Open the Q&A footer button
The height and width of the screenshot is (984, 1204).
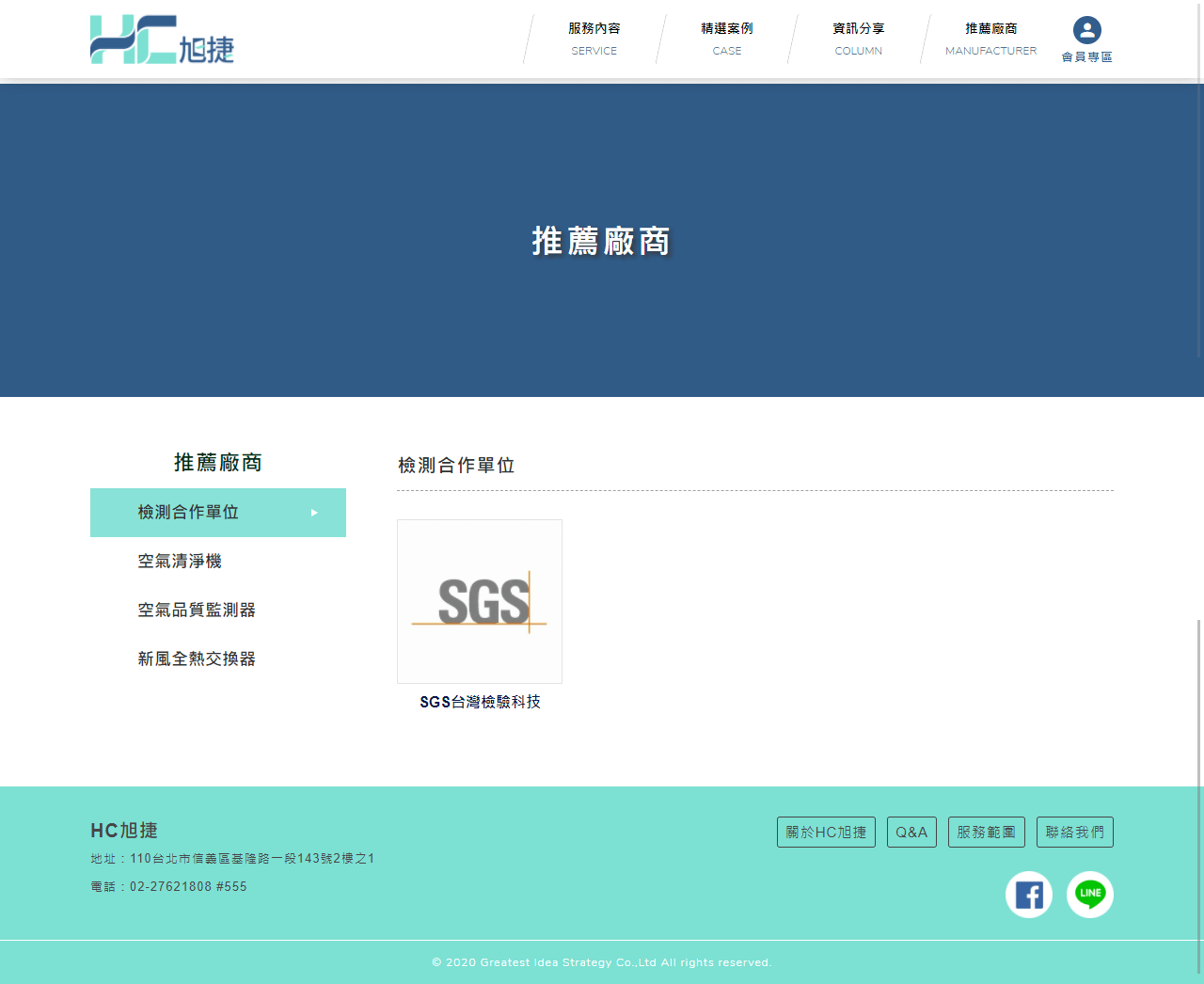911,832
